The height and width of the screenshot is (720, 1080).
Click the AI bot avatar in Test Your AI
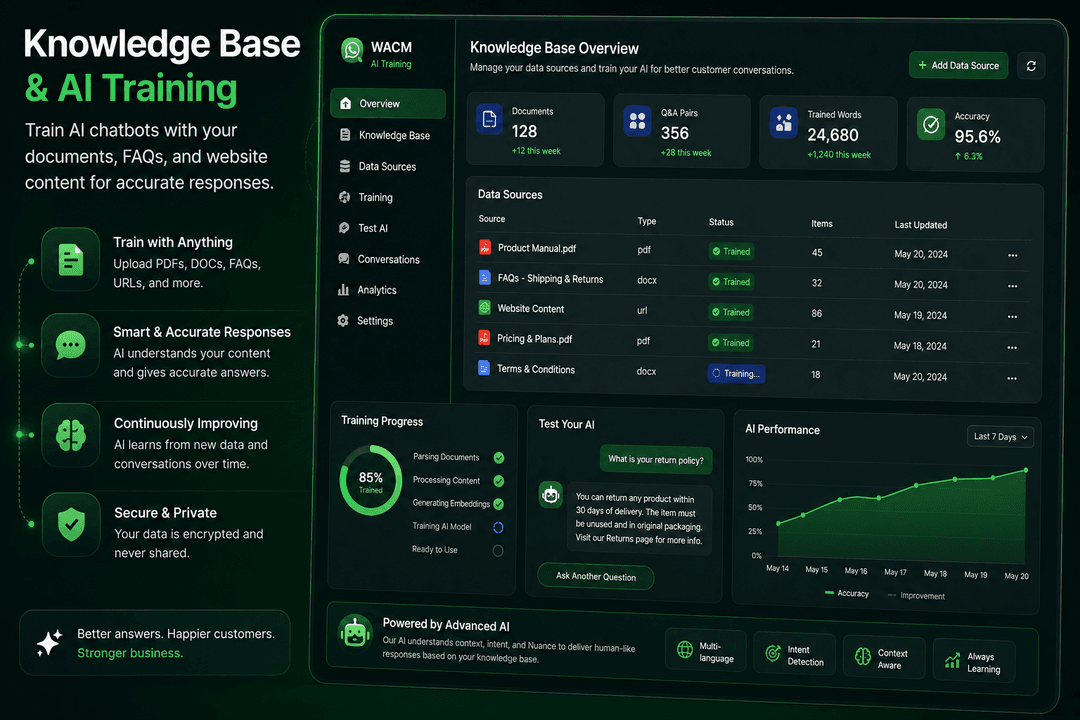550,495
